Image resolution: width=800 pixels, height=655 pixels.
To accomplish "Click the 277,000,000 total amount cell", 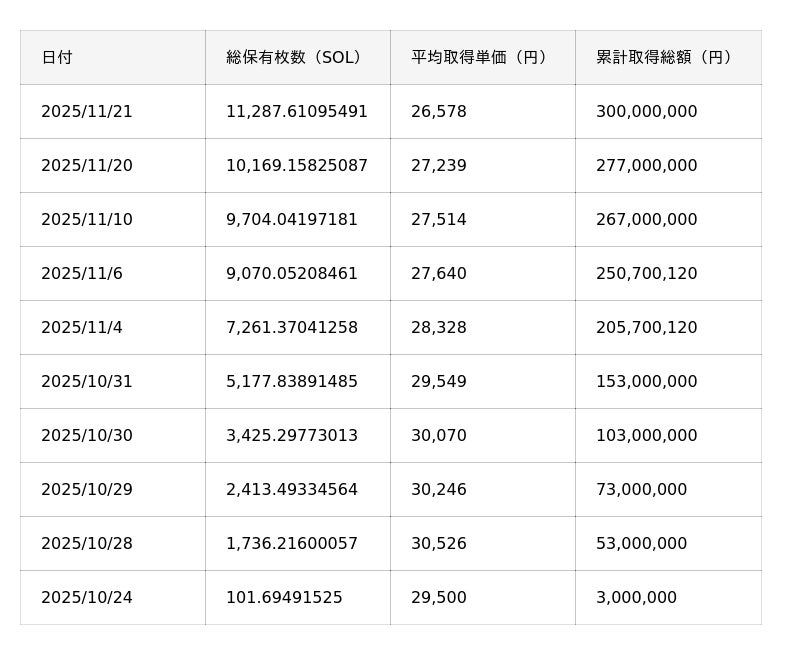I will (x=647, y=166).
